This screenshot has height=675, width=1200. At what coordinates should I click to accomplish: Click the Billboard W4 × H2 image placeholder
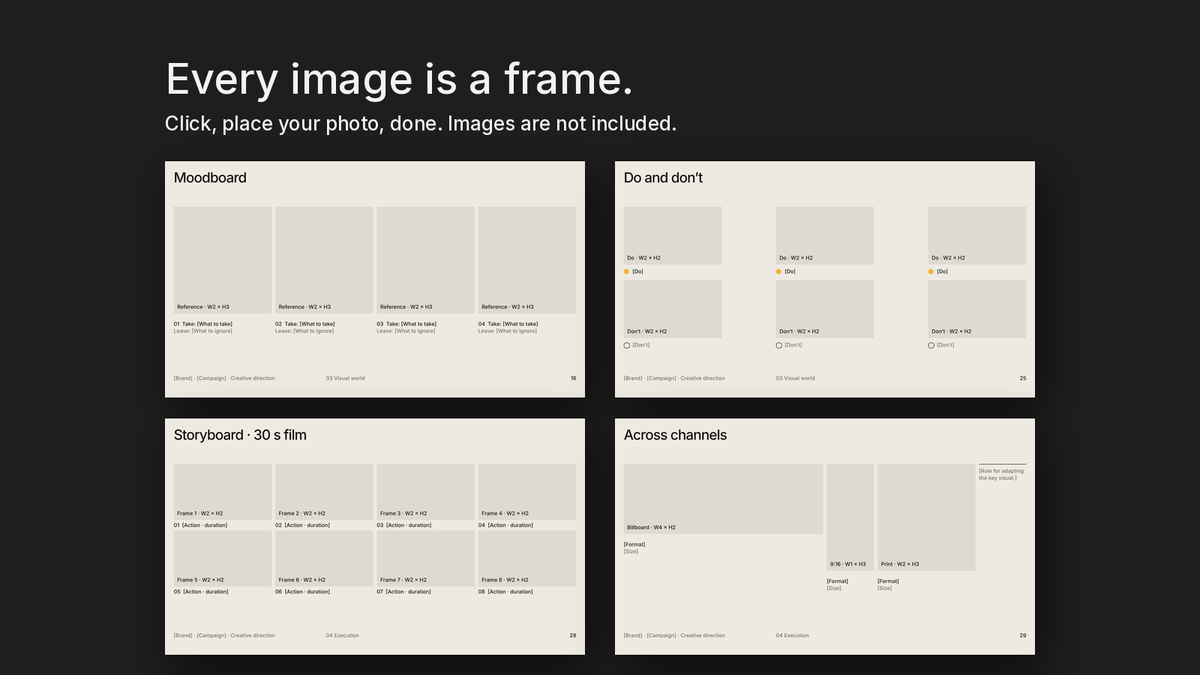coord(723,499)
